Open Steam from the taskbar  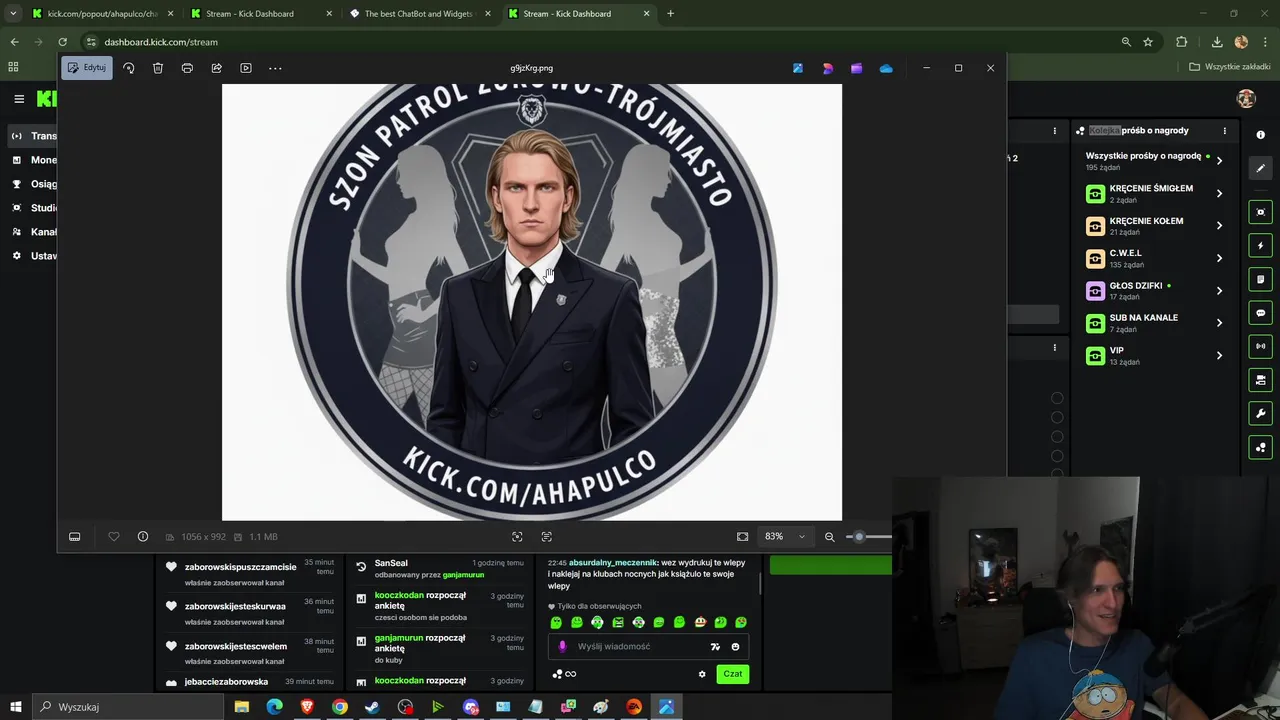tap(372, 707)
